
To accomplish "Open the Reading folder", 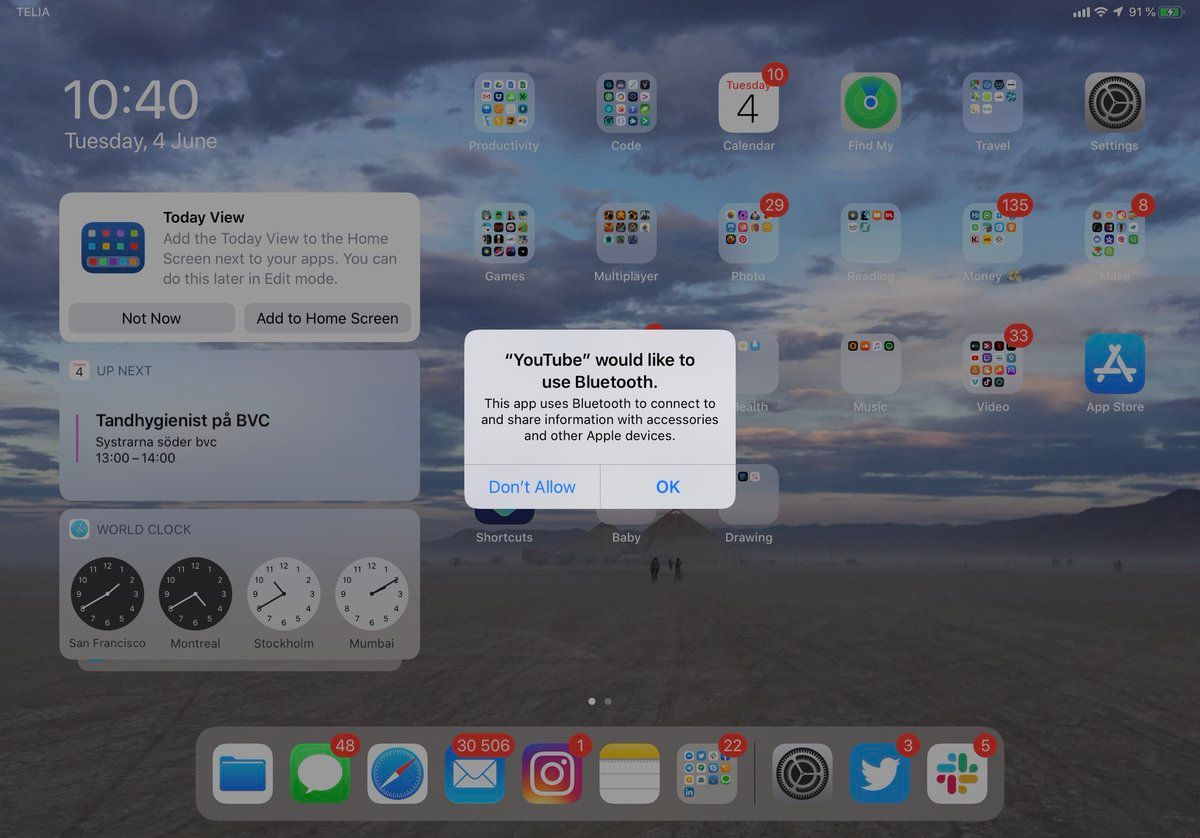I will click(871, 234).
